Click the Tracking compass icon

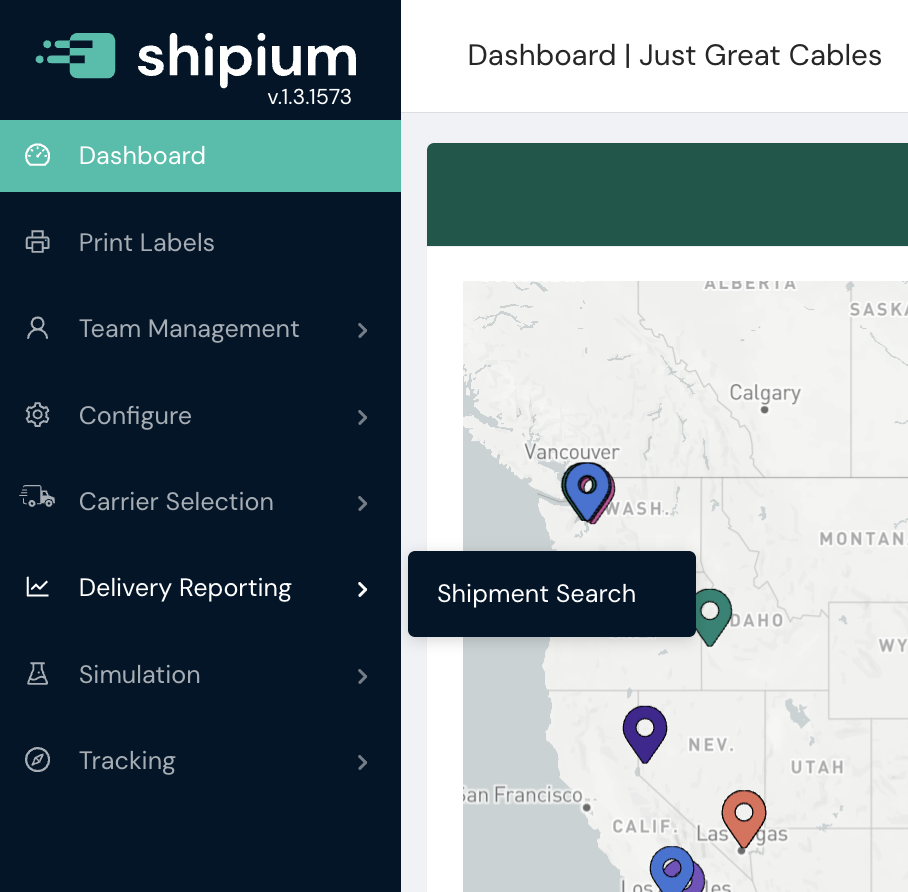click(x=38, y=760)
